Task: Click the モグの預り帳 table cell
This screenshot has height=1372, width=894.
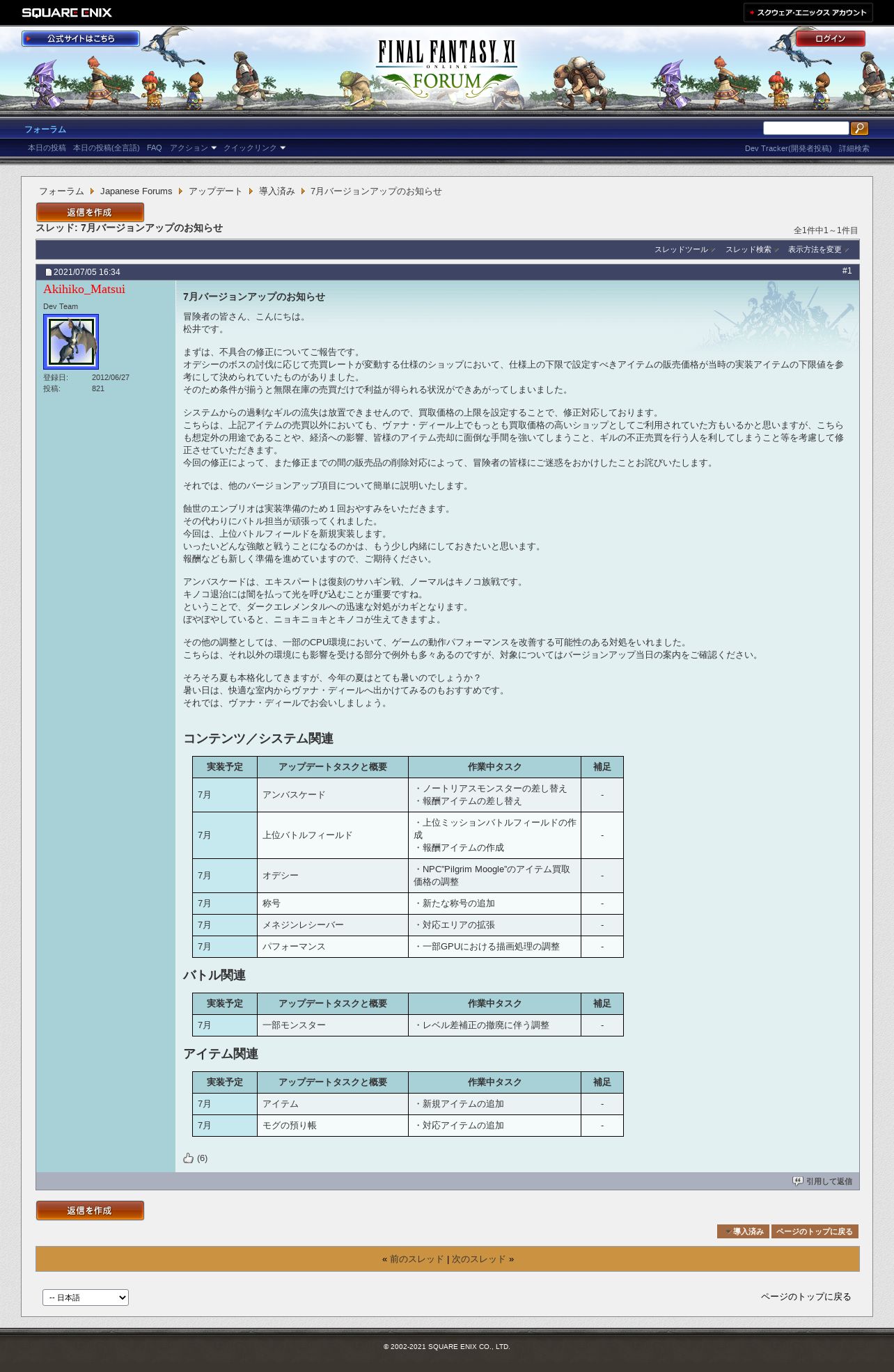Action: 333,1126
